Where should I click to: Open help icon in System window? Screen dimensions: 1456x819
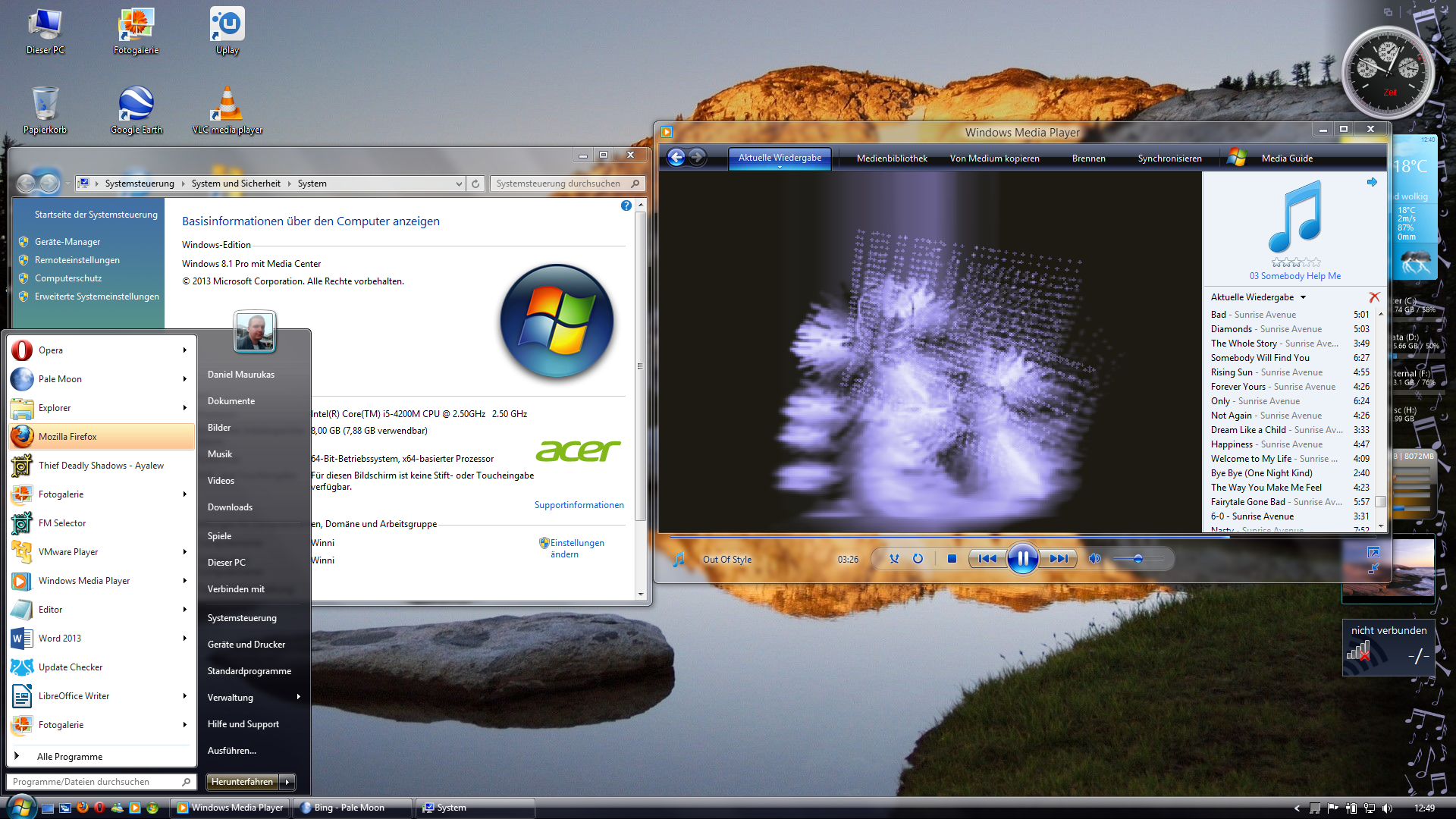point(626,206)
